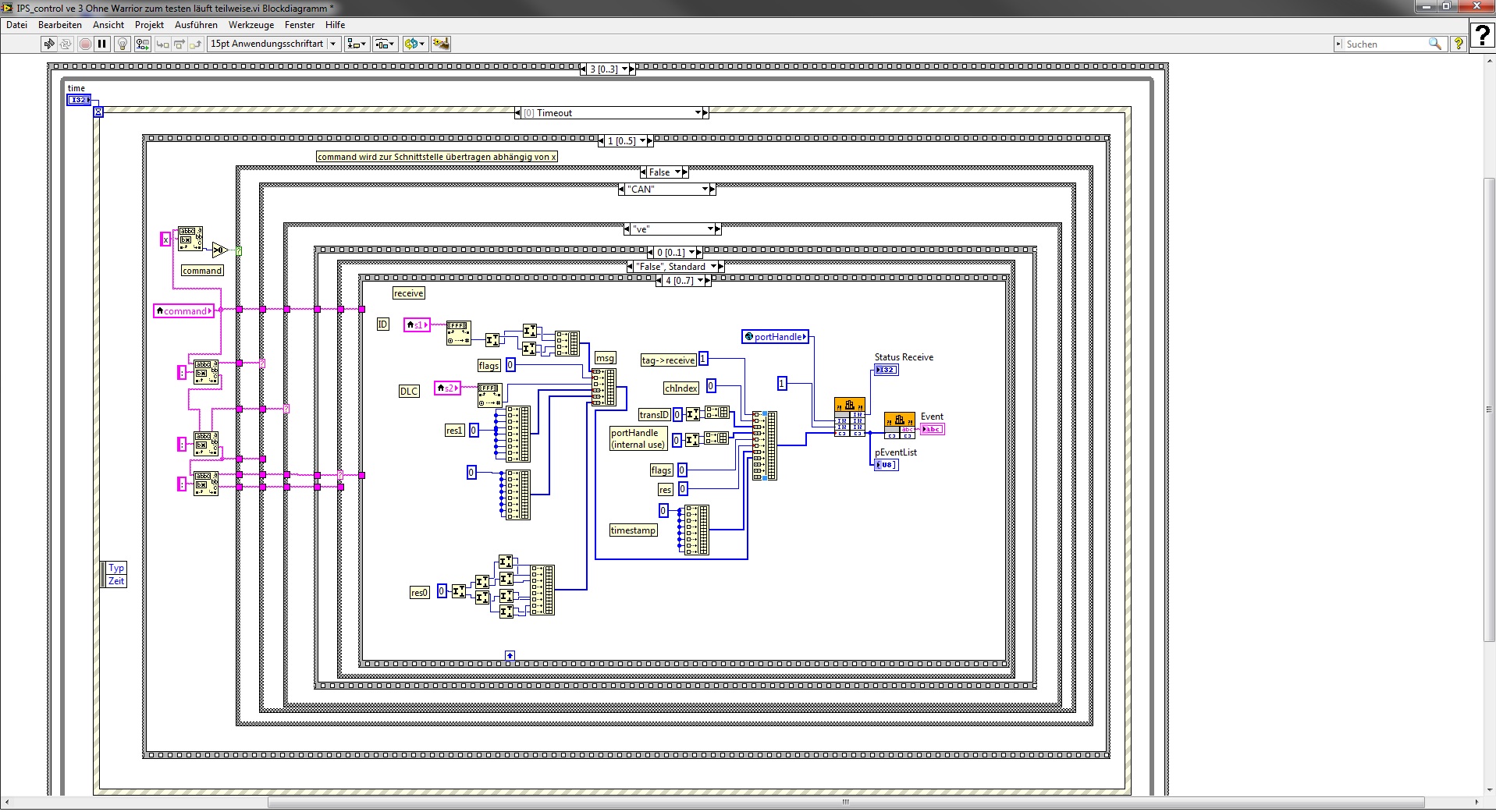Go to next case of '0 [0..1]' structure

click(x=700, y=253)
